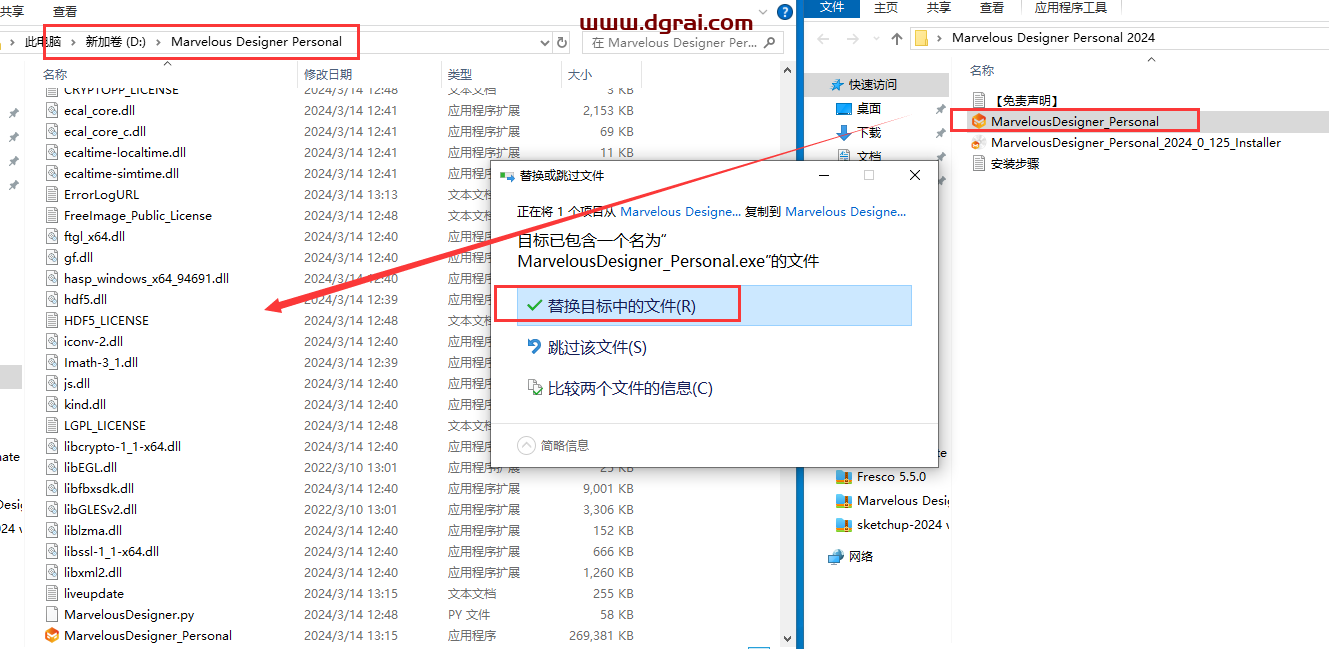
Task: Click the right window's address path field
Action: click(1120, 38)
